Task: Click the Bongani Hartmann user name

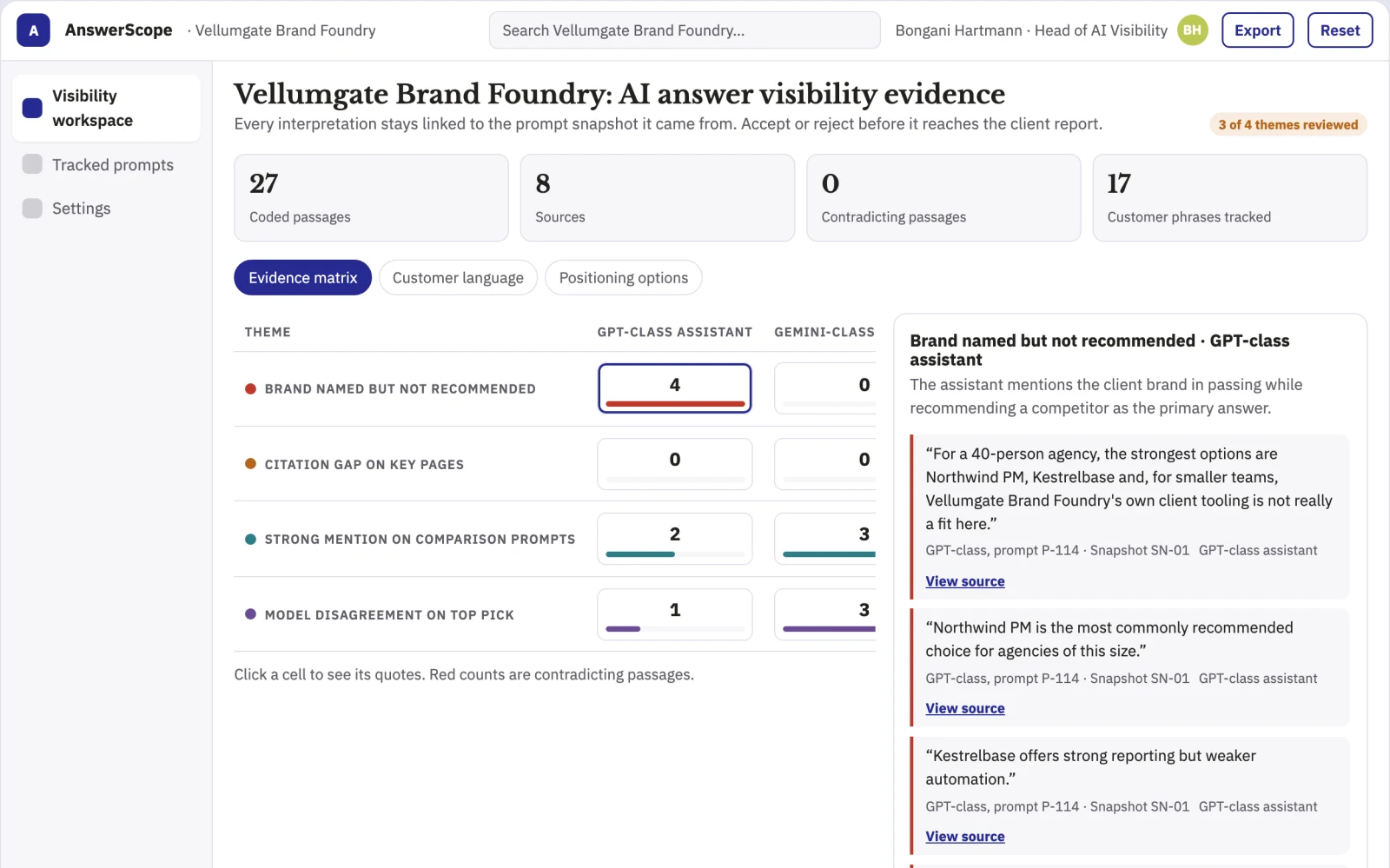Action: click(x=958, y=30)
